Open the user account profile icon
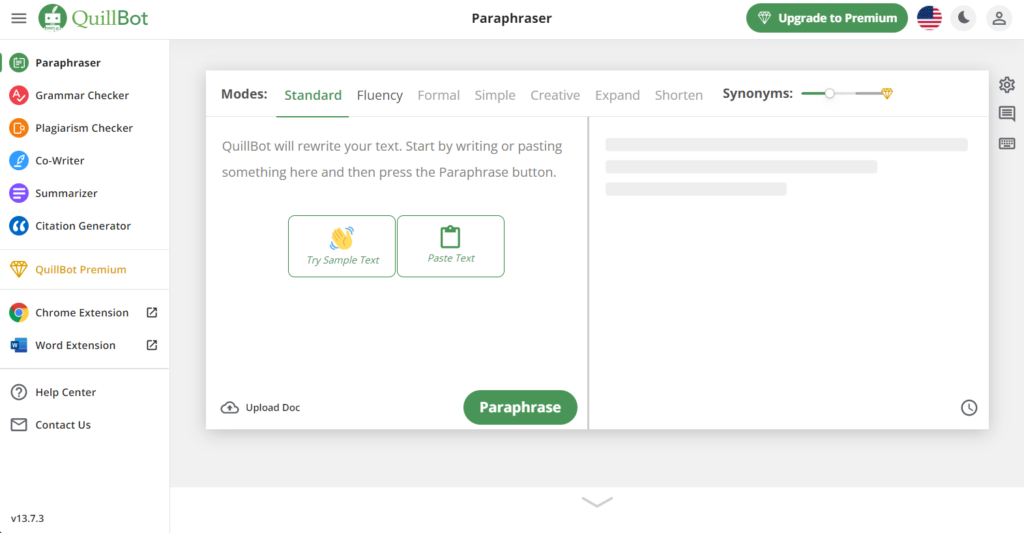The height and width of the screenshot is (533, 1024). coord(999,18)
